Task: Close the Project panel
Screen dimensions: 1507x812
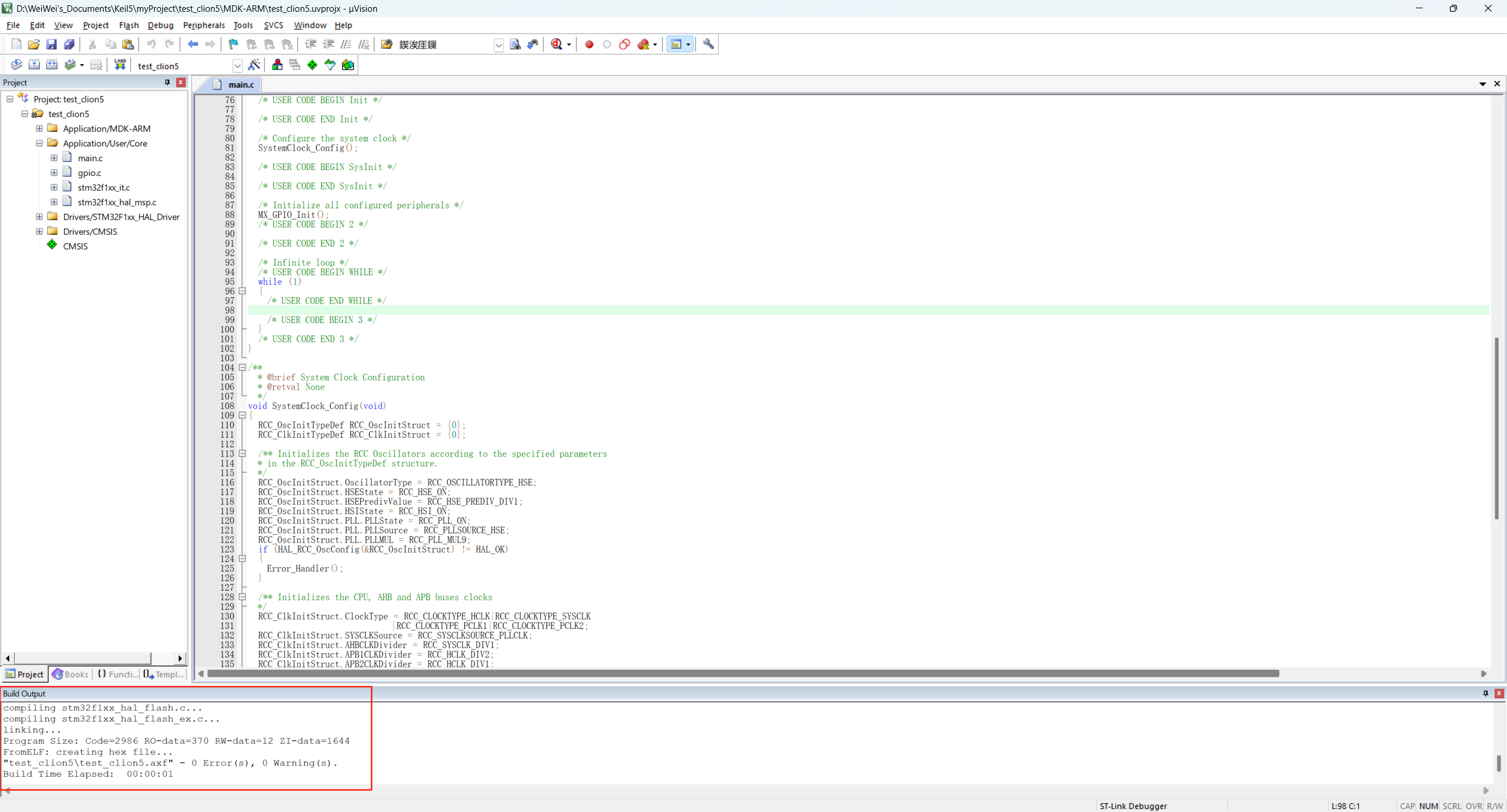Action: pyautogui.click(x=180, y=82)
